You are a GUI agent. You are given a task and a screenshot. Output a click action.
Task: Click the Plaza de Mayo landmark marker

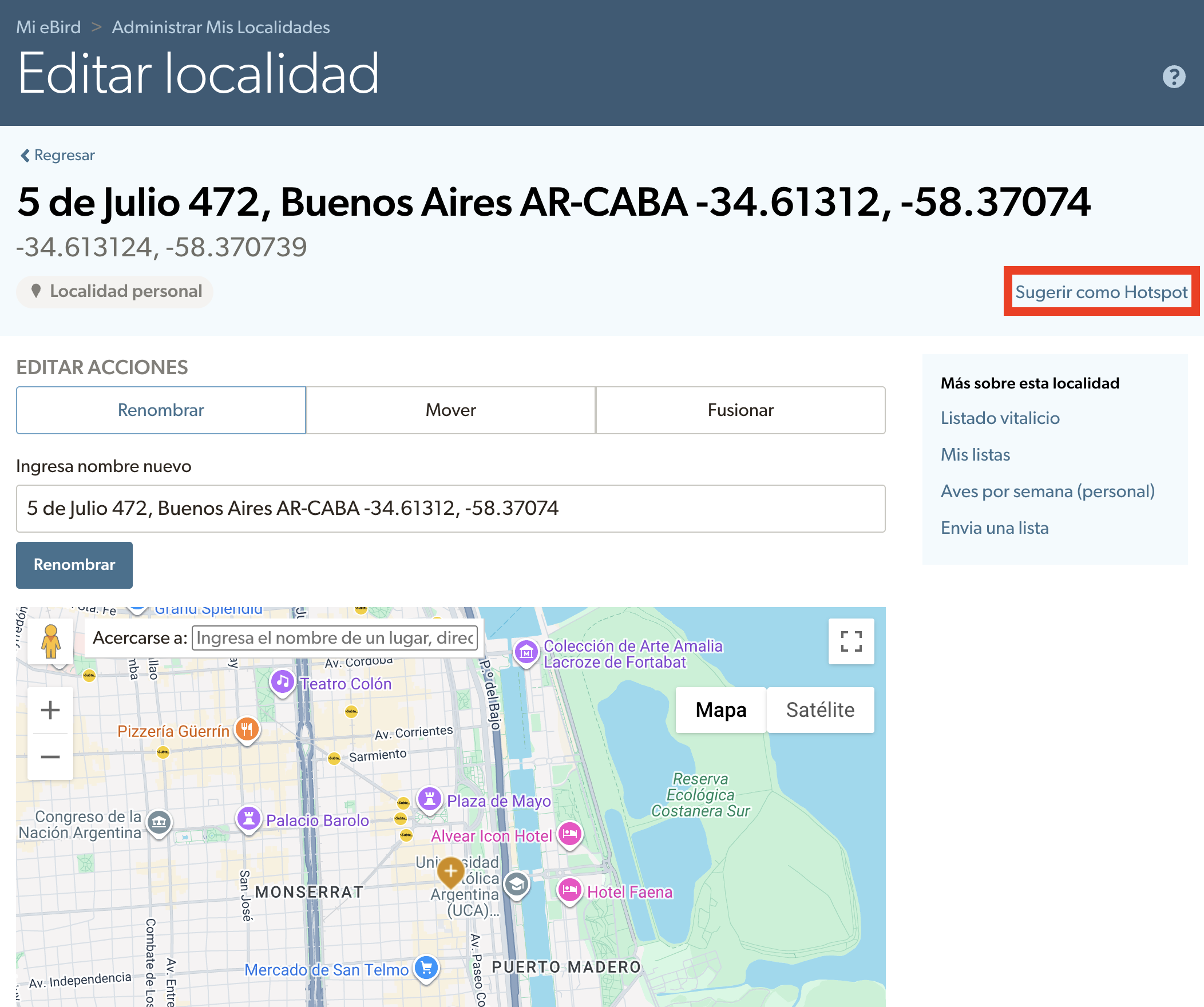pos(429,800)
